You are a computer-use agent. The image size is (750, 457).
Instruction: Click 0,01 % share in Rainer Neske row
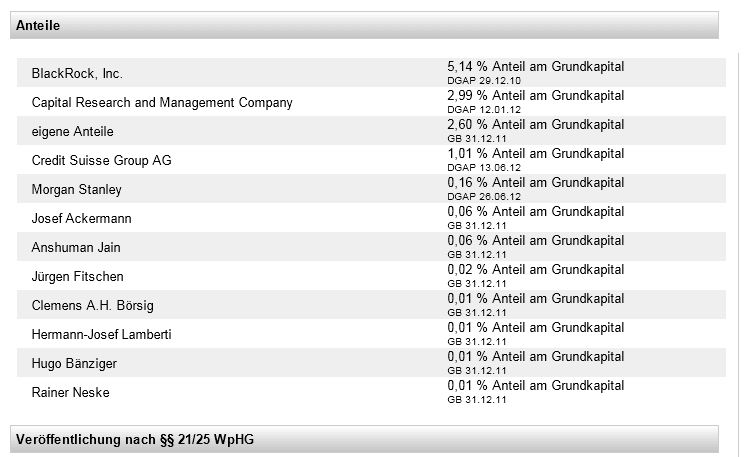[536, 386]
